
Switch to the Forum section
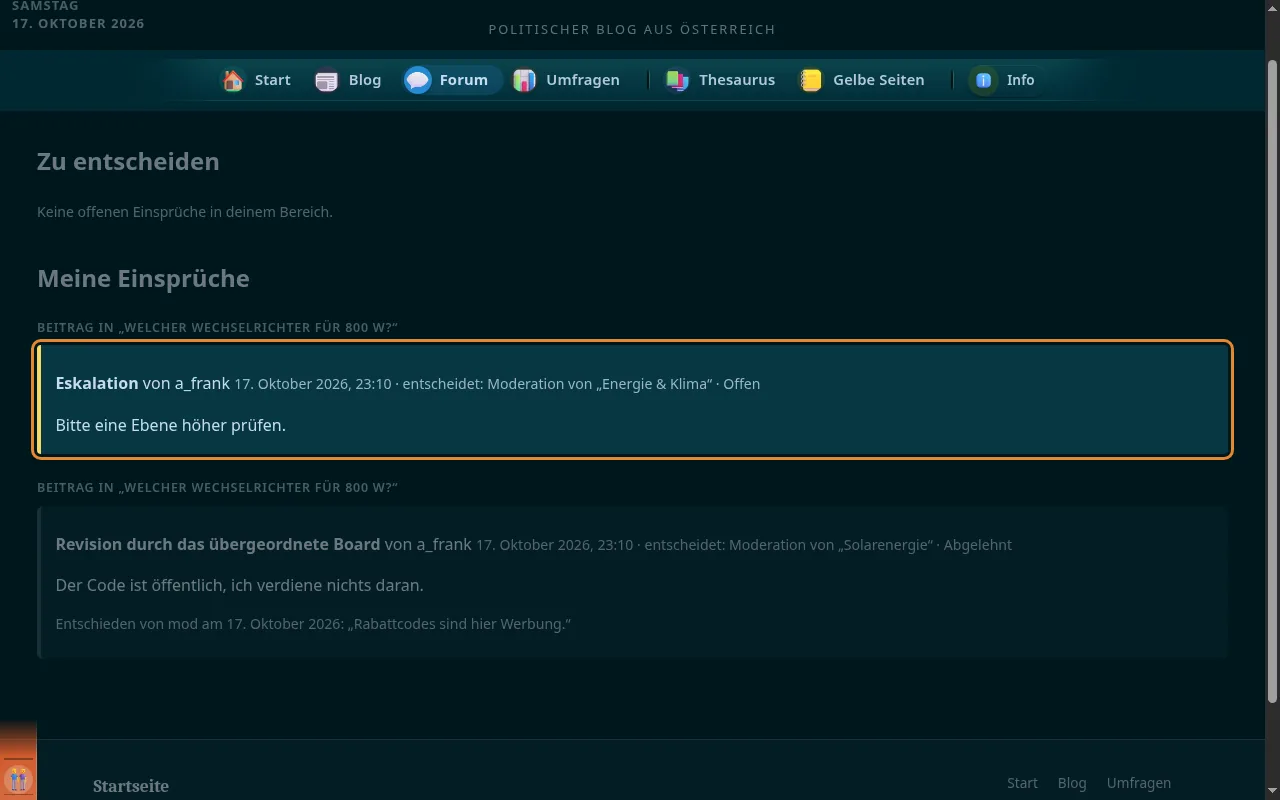click(x=451, y=80)
